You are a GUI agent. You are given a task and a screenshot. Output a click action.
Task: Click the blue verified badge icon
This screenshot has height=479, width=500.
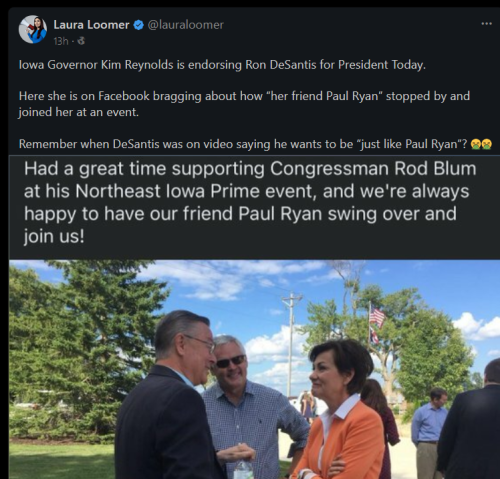pyautogui.click(x=138, y=25)
